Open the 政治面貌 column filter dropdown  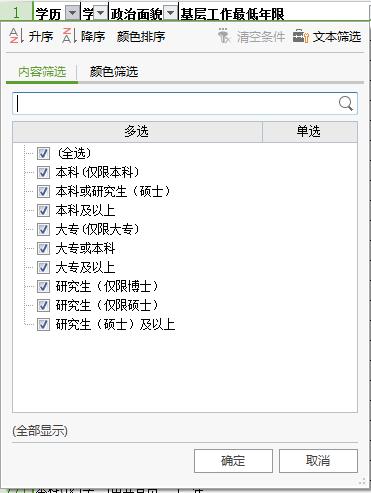pyautogui.click(x=170, y=13)
